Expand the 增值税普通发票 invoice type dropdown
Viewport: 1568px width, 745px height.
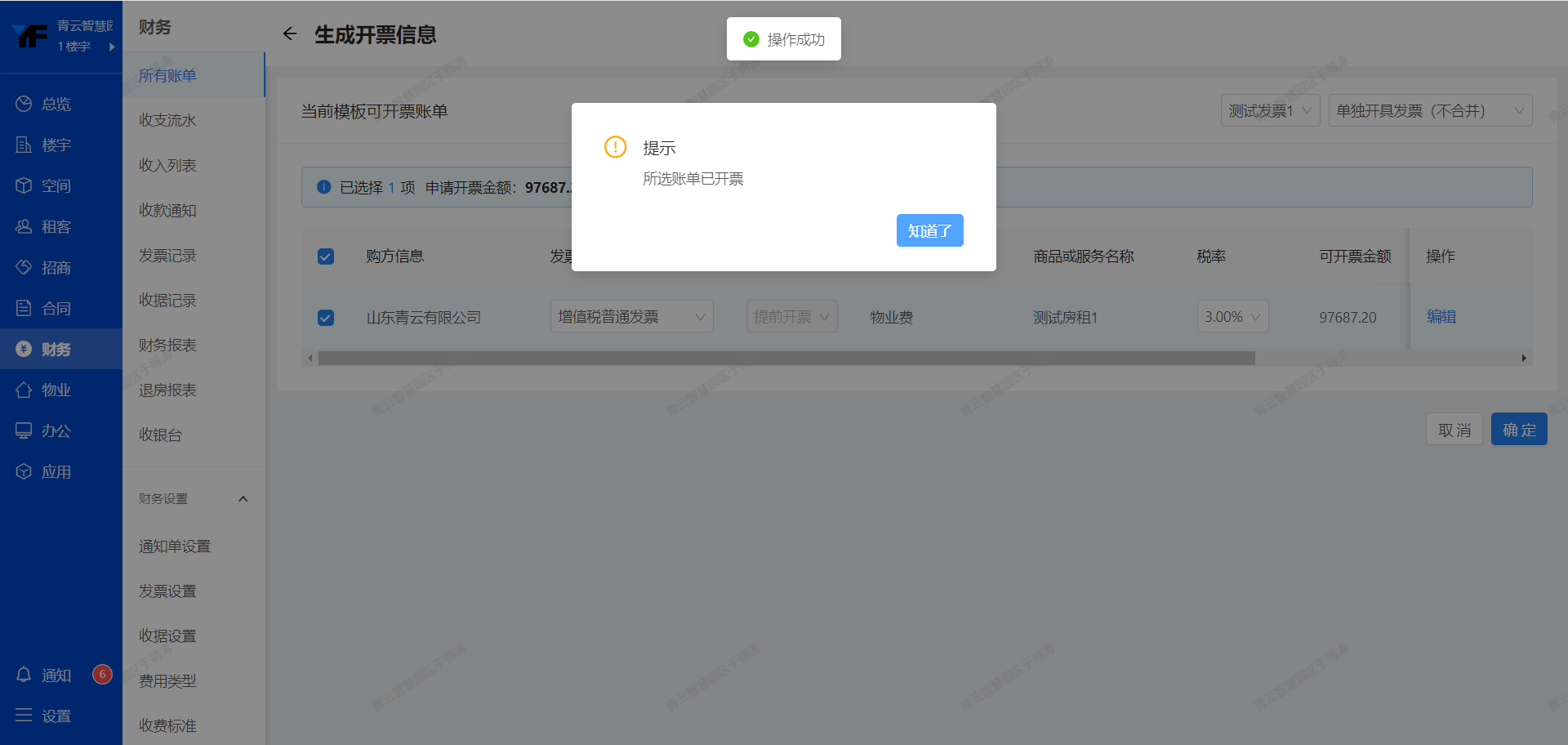point(631,317)
